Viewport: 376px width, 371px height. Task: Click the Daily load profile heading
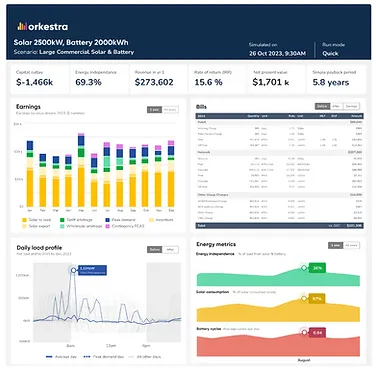39,248
